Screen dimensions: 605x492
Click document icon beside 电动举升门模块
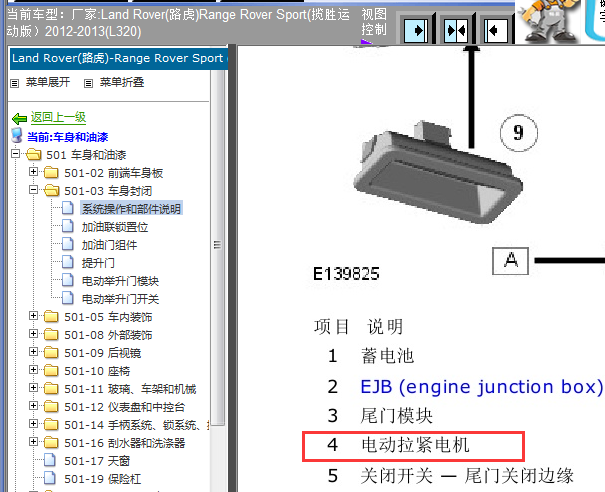click(x=68, y=280)
